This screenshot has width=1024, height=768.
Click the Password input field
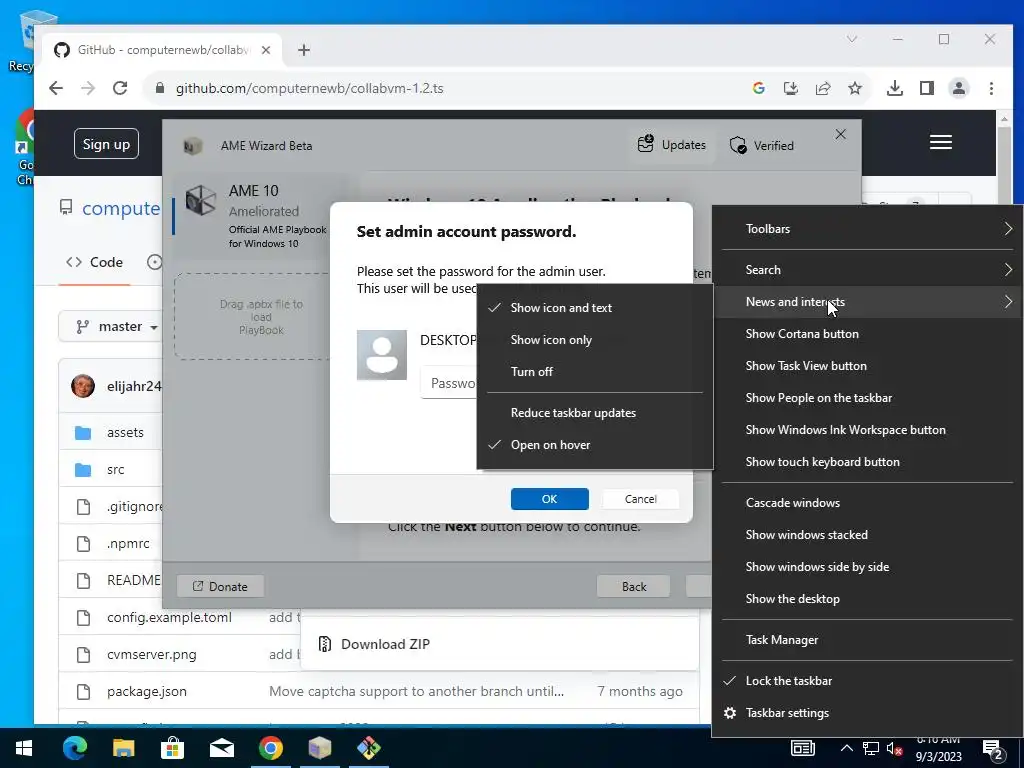pyautogui.click(x=449, y=383)
